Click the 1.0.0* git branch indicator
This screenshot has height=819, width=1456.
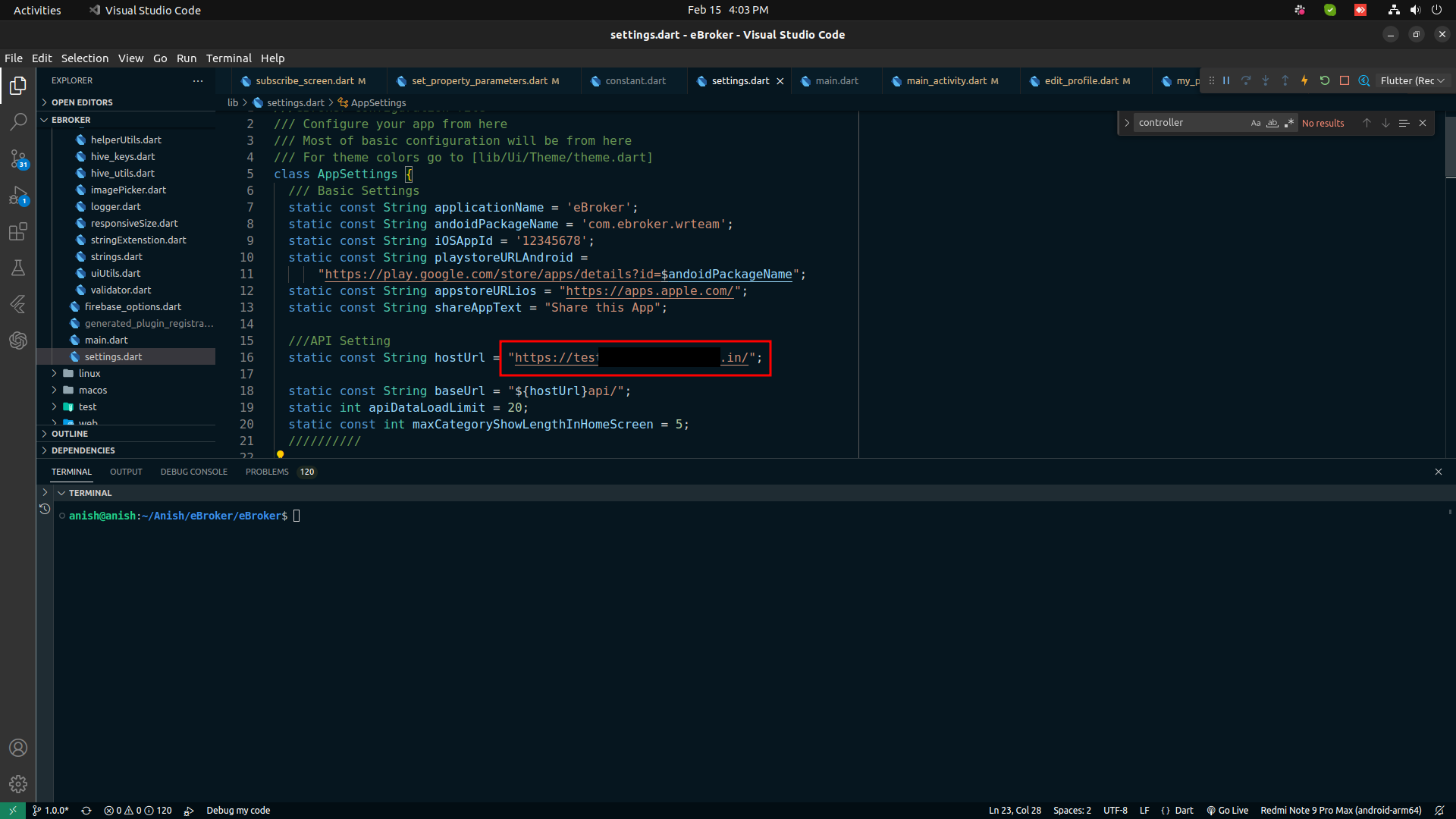(50, 811)
